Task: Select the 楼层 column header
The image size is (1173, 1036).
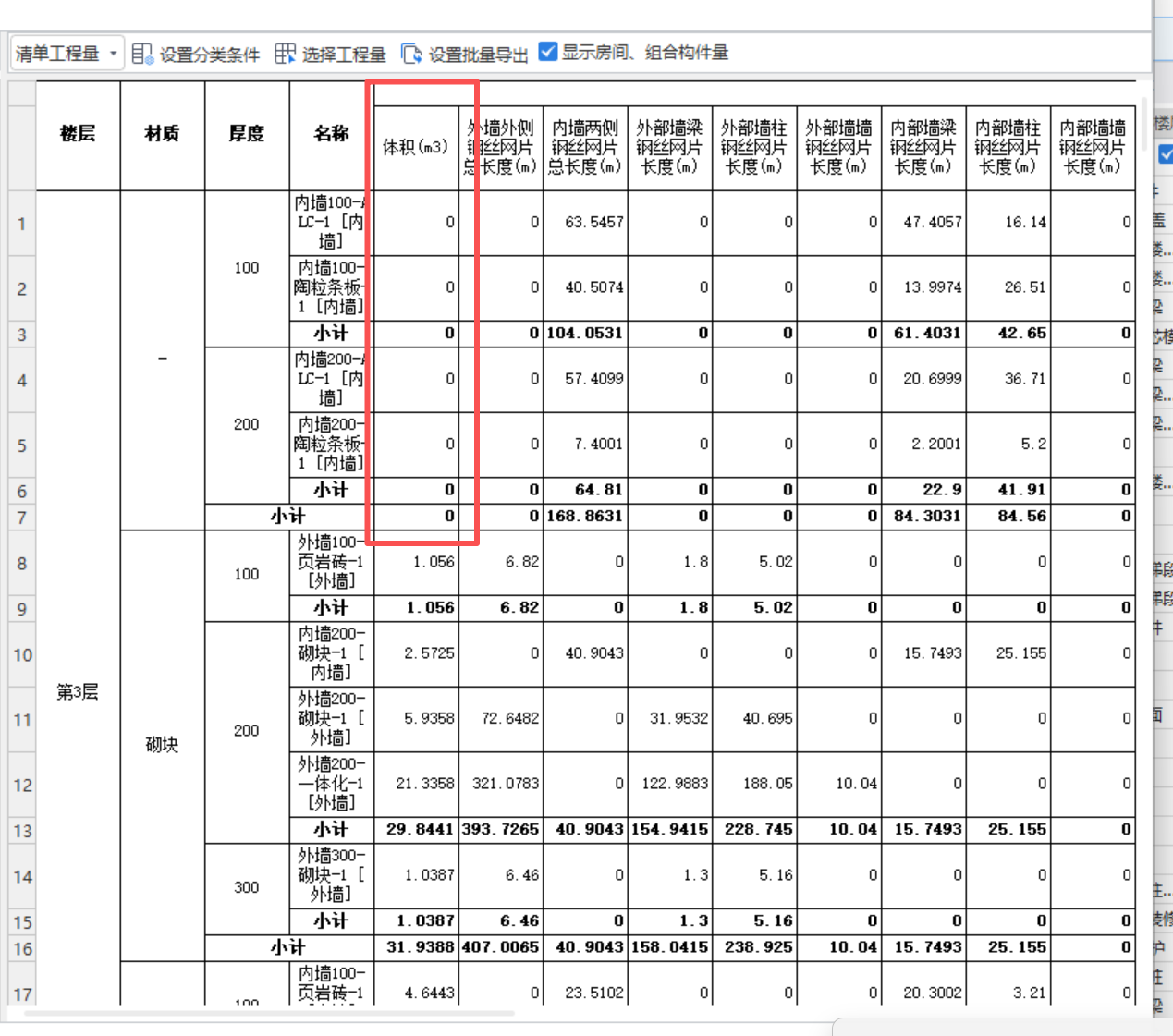Action: [x=78, y=135]
